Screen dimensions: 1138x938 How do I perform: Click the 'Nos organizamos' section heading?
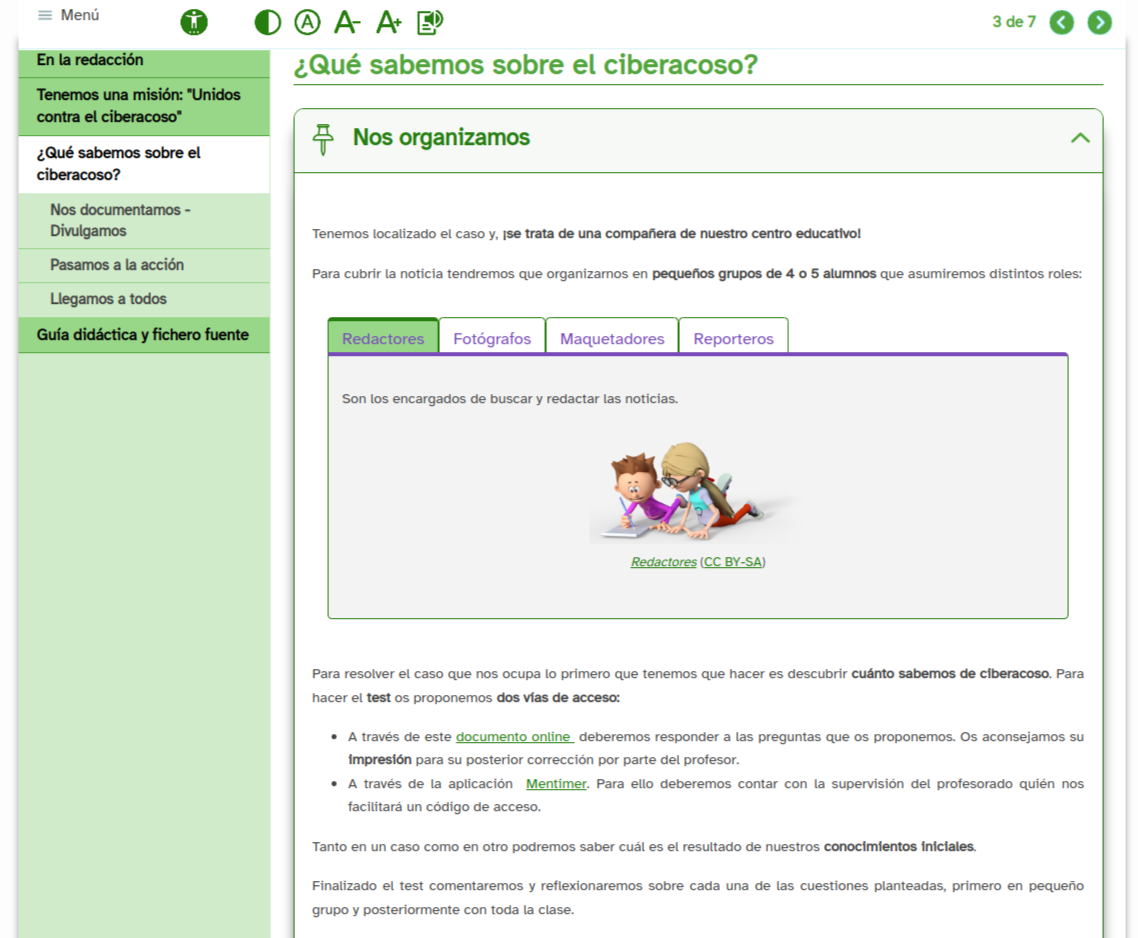(x=441, y=137)
